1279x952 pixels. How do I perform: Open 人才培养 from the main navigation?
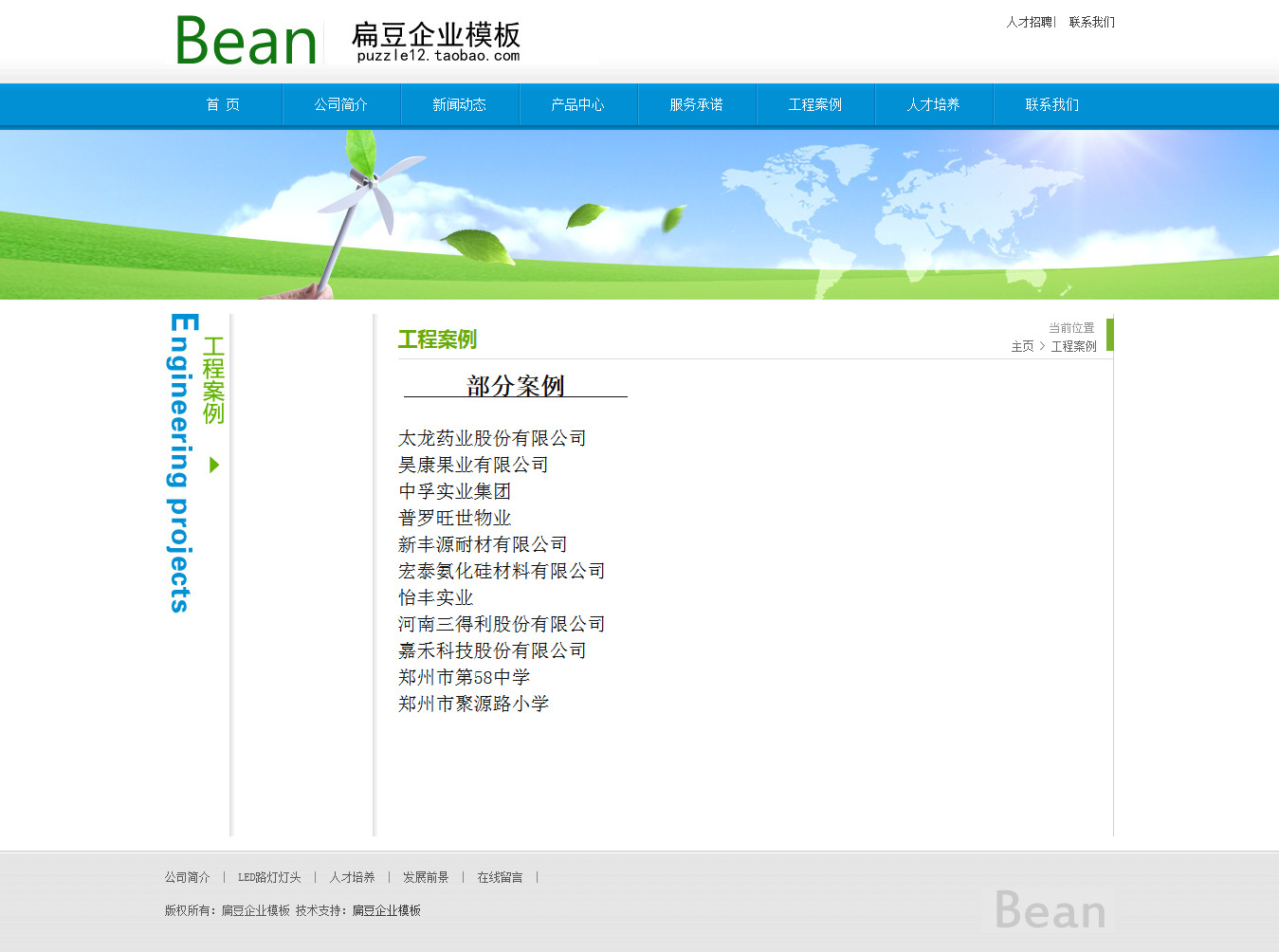click(934, 104)
